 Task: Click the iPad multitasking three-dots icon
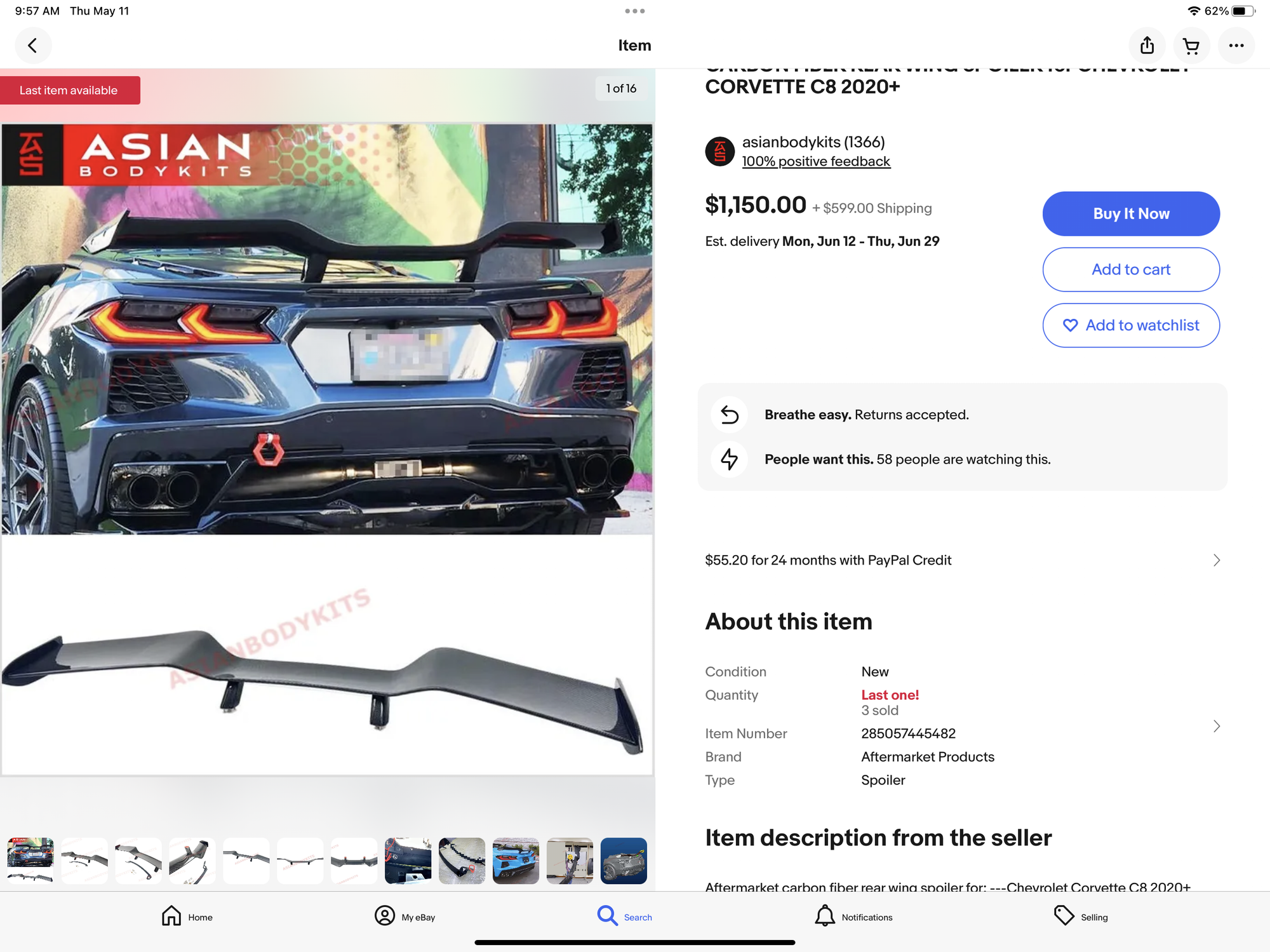[634, 11]
